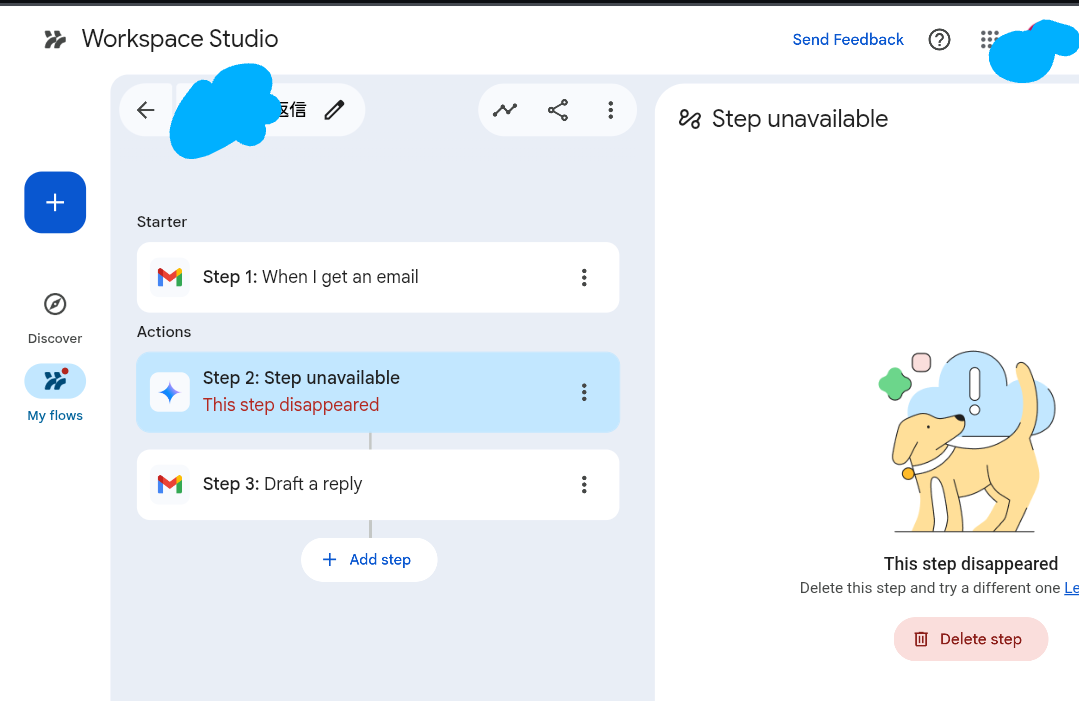Click the back arrow icon

pos(146,110)
